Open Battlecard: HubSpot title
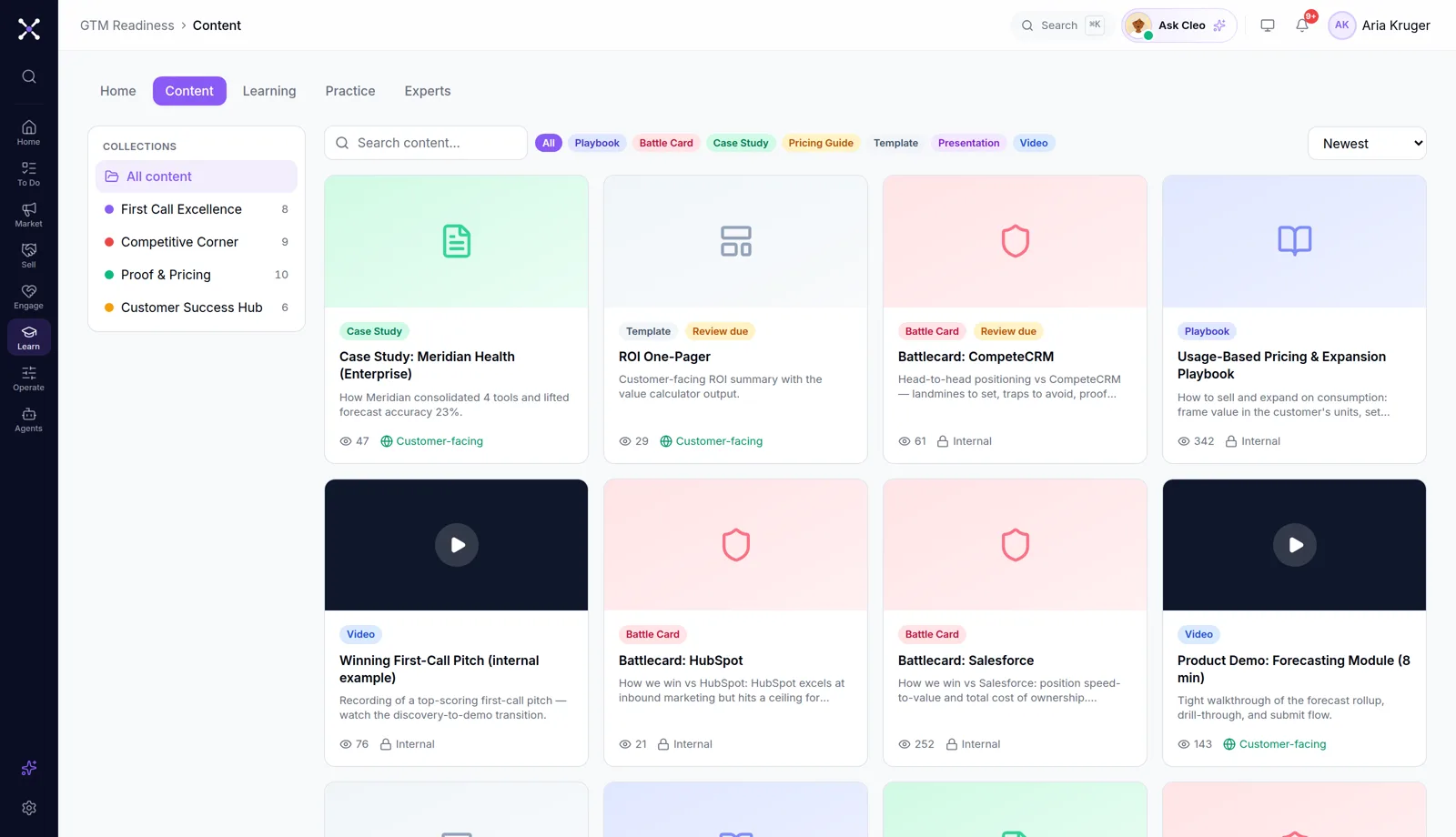The image size is (1456, 837). 681,661
